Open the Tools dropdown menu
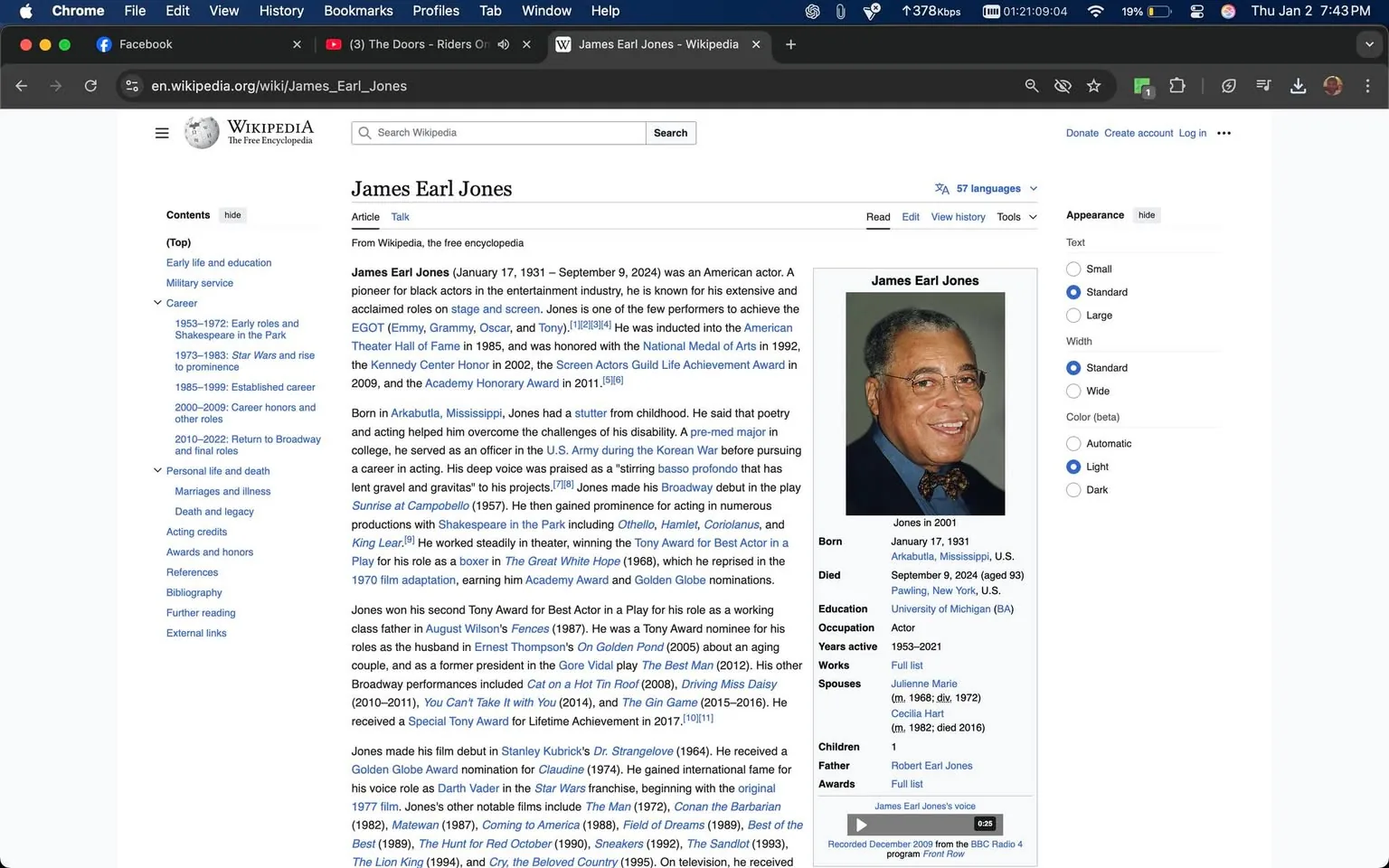The image size is (1389, 868). tap(1015, 217)
